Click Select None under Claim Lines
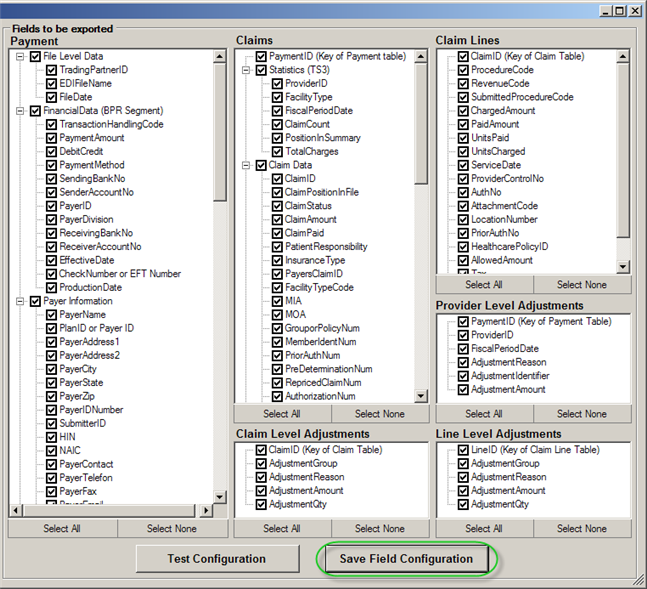The image size is (647, 589). [x=582, y=285]
